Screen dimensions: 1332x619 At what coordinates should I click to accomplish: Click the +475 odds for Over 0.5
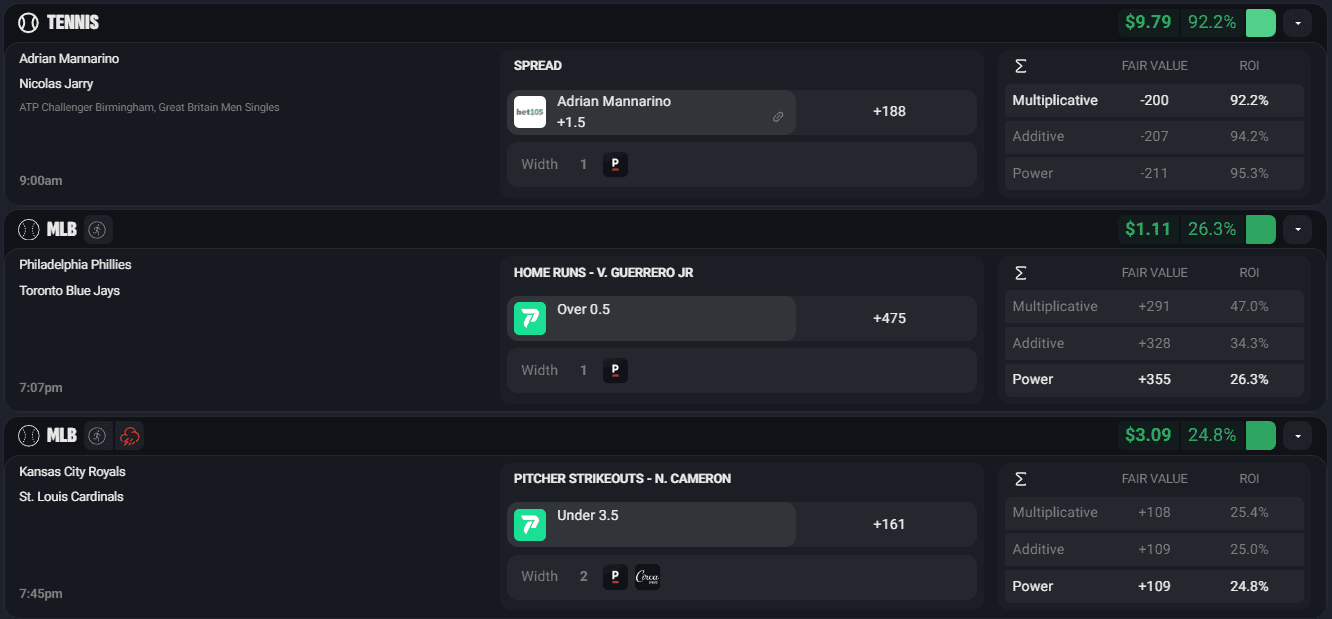click(x=889, y=318)
